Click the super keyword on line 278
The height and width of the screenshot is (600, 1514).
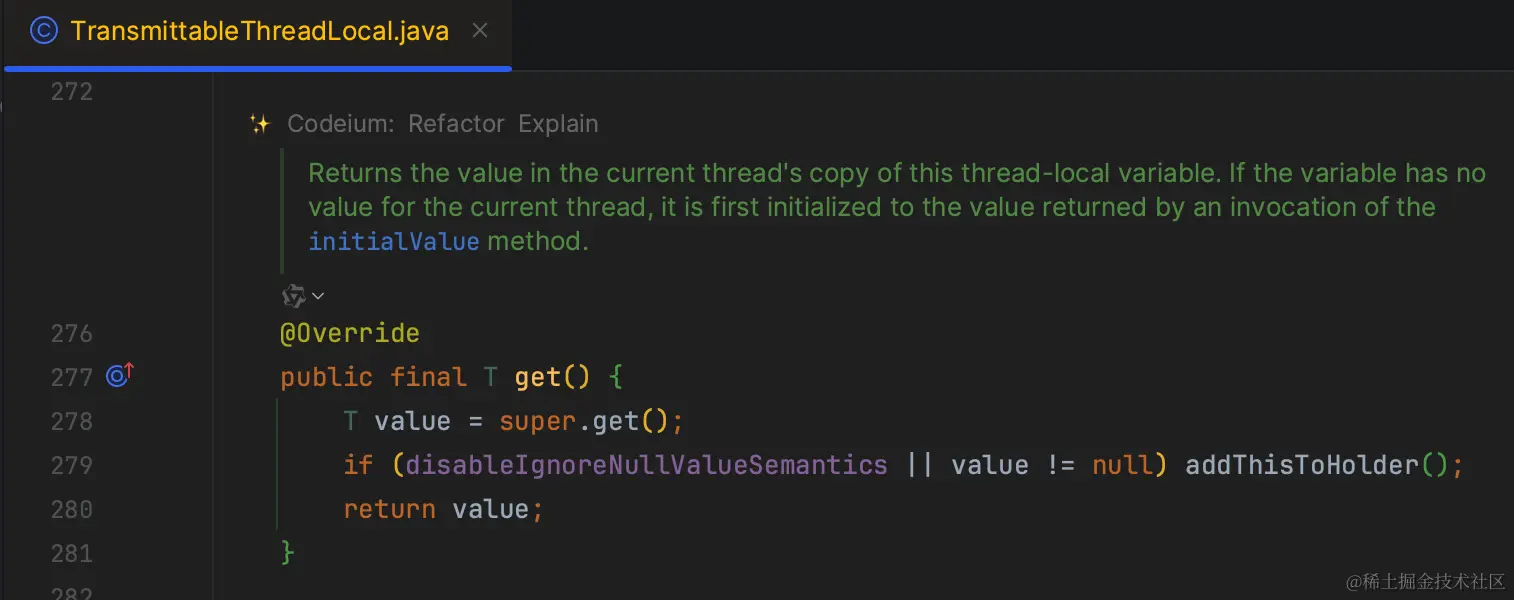coord(538,421)
